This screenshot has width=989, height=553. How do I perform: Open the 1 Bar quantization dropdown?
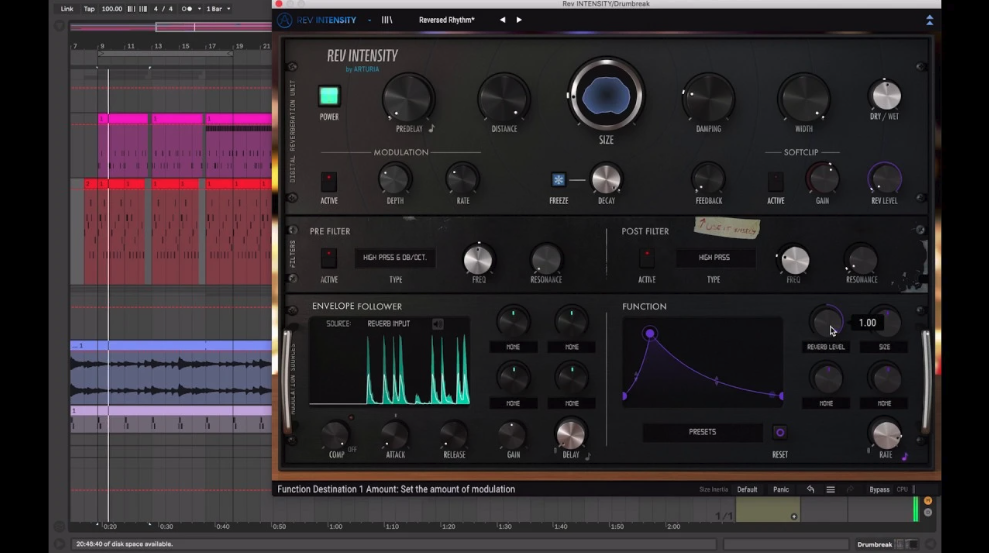(216, 9)
